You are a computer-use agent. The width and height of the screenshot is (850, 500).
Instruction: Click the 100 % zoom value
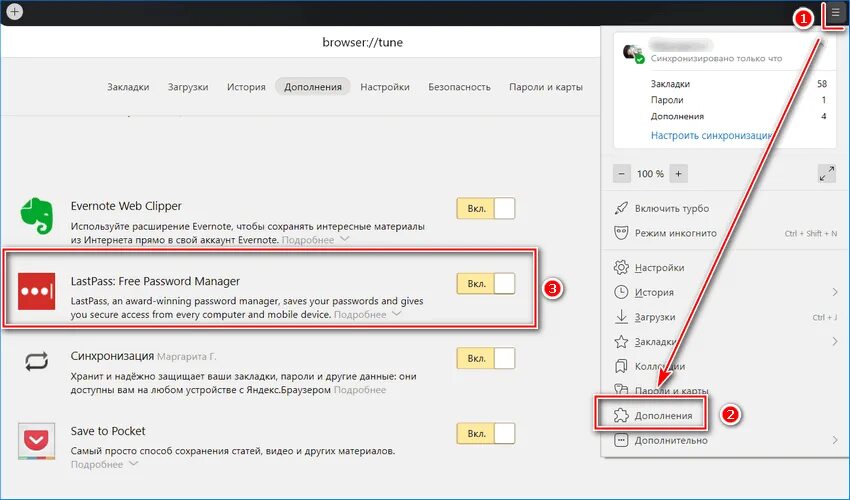650,174
